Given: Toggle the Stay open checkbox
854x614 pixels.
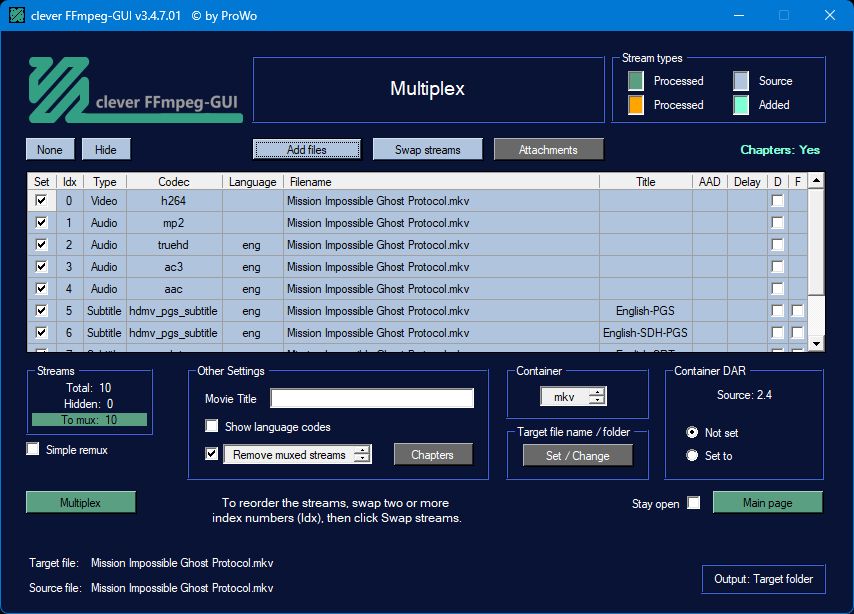Looking at the screenshot, I should pyautogui.click(x=694, y=503).
